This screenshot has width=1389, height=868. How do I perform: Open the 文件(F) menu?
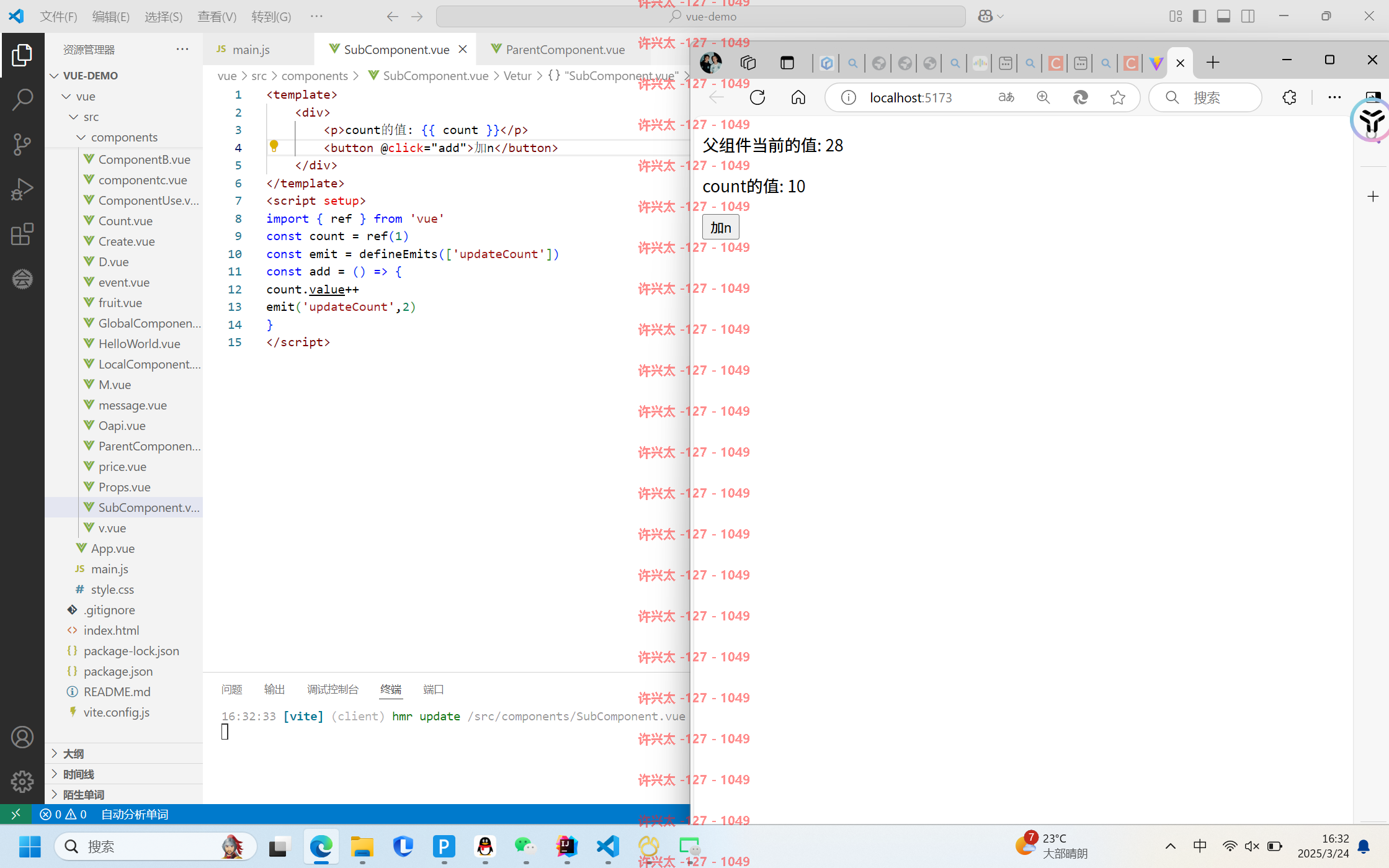(59, 17)
